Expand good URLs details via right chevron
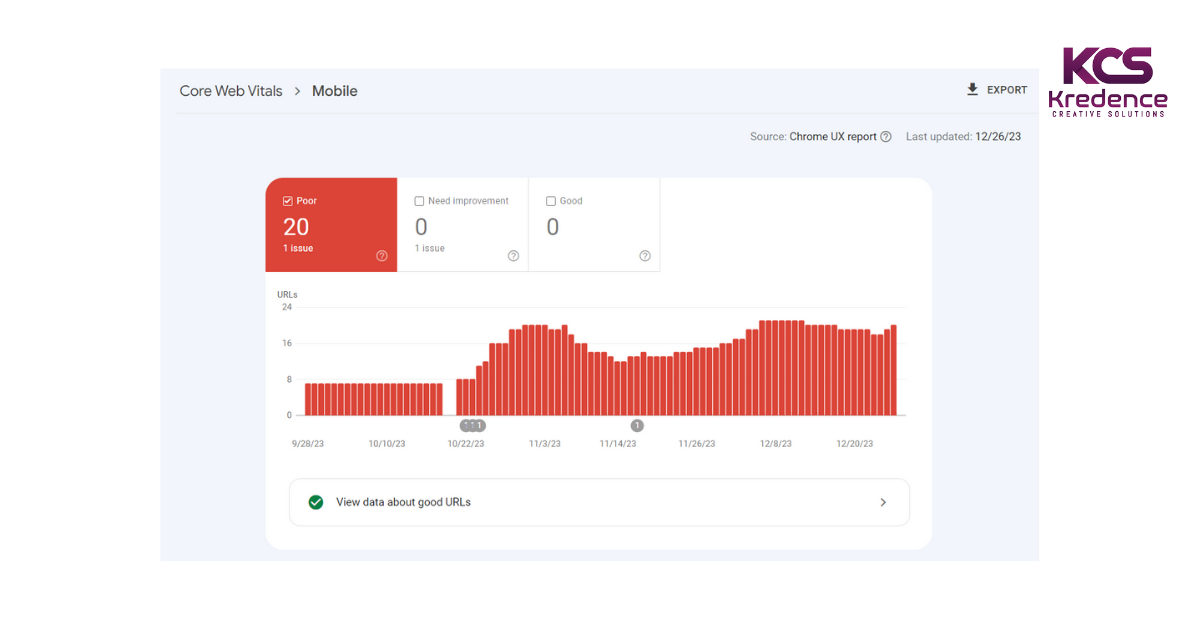 tap(883, 502)
